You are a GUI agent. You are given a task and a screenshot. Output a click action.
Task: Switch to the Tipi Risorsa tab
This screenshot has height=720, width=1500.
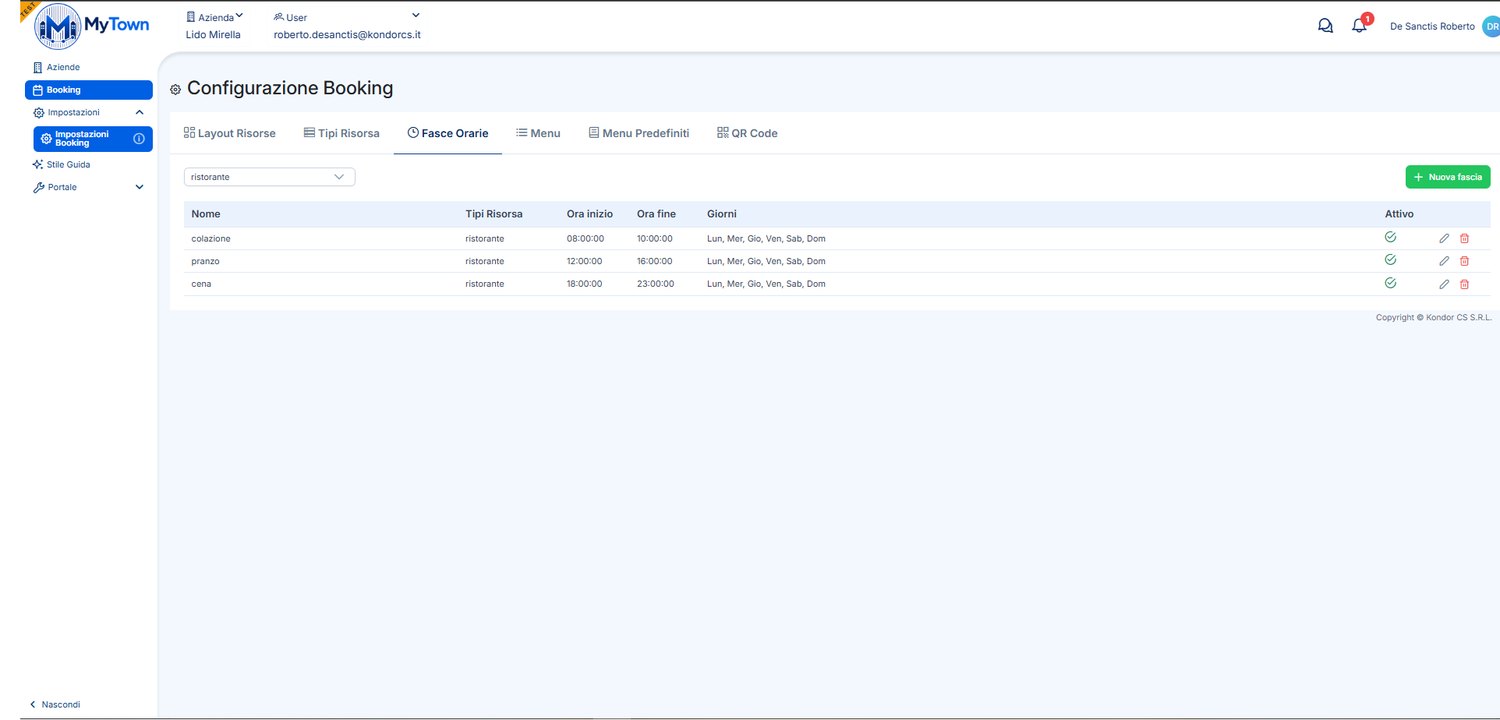tap(341, 133)
